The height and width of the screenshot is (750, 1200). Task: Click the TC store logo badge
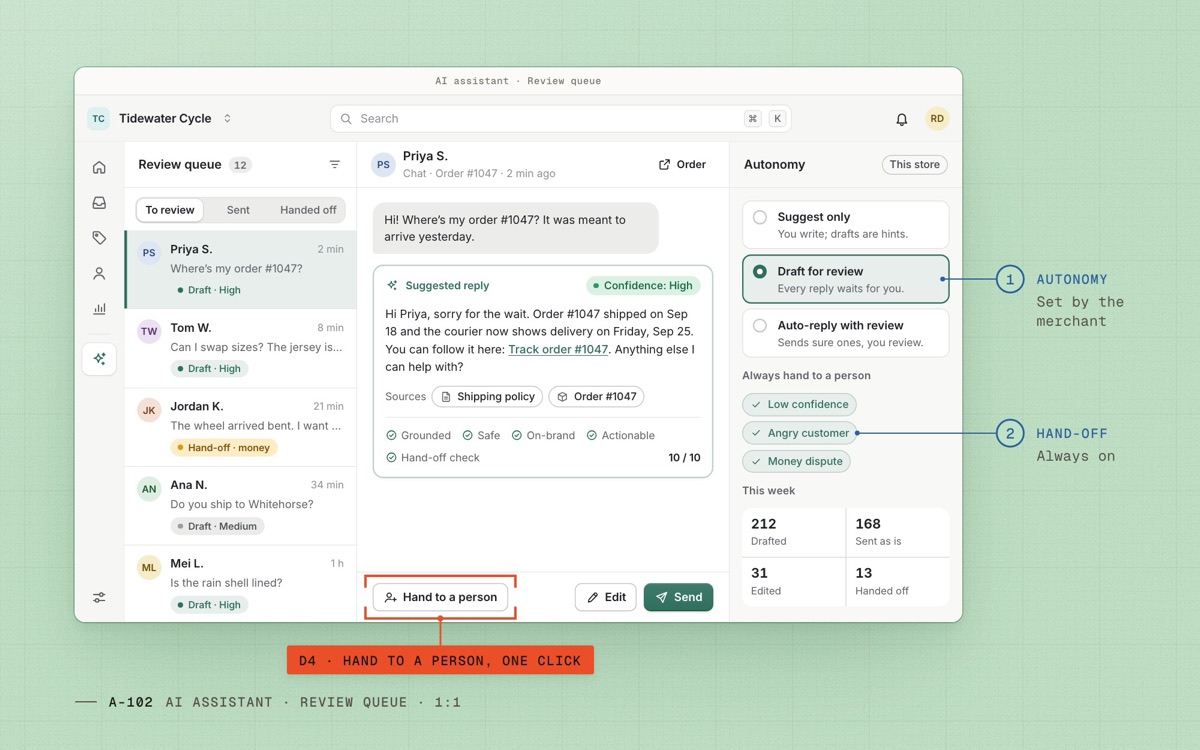coord(98,118)
